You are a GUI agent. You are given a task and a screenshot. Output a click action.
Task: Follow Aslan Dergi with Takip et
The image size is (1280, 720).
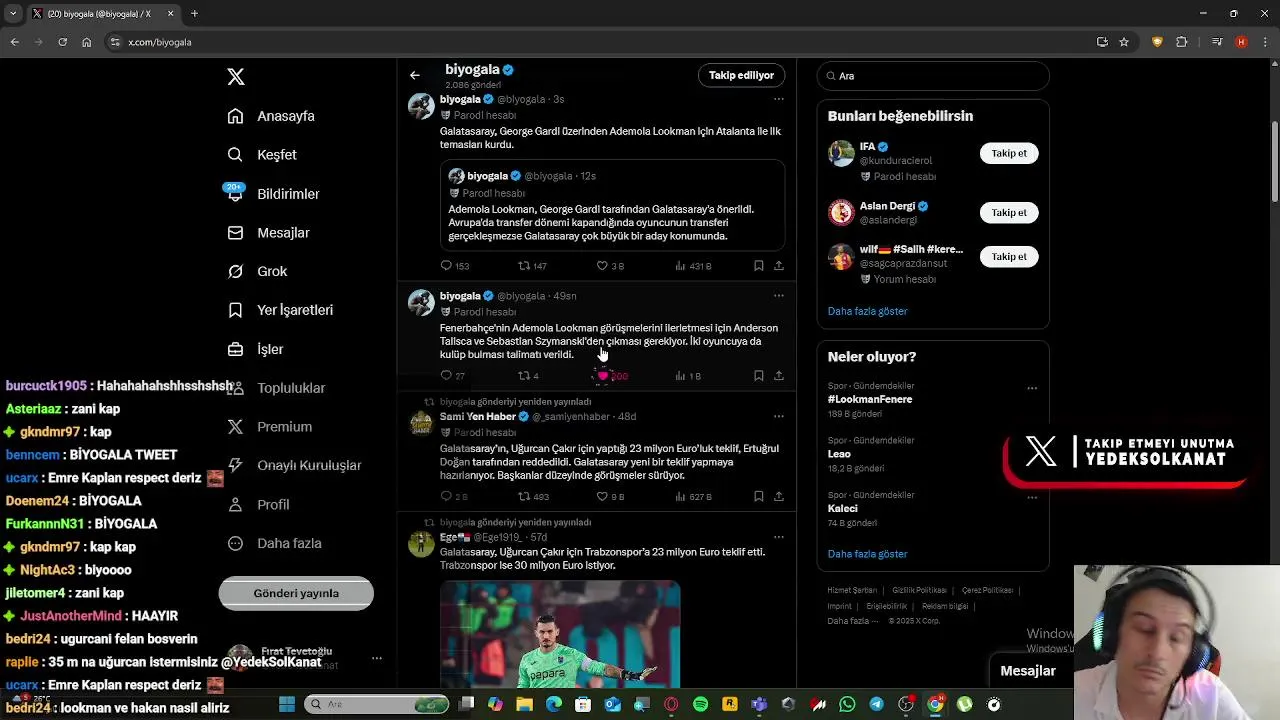point(1009,213)
